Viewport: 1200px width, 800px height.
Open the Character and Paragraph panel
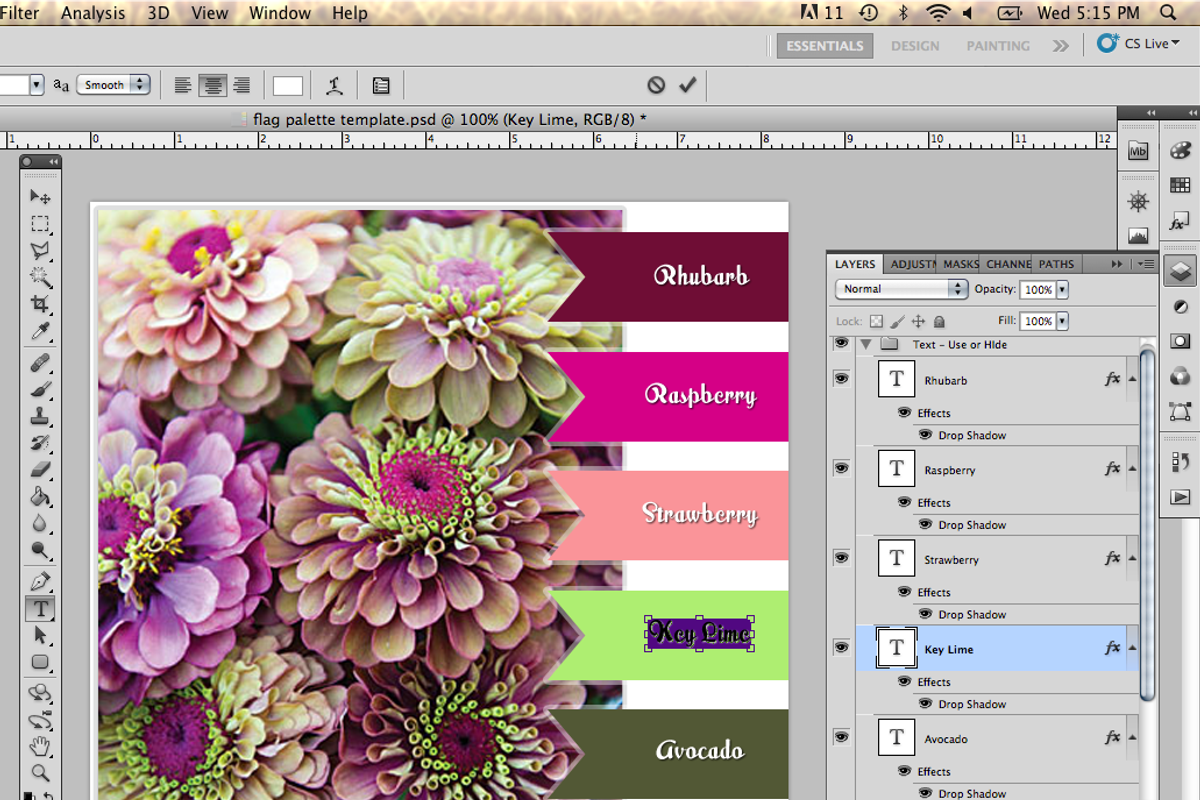pos(381,86)
